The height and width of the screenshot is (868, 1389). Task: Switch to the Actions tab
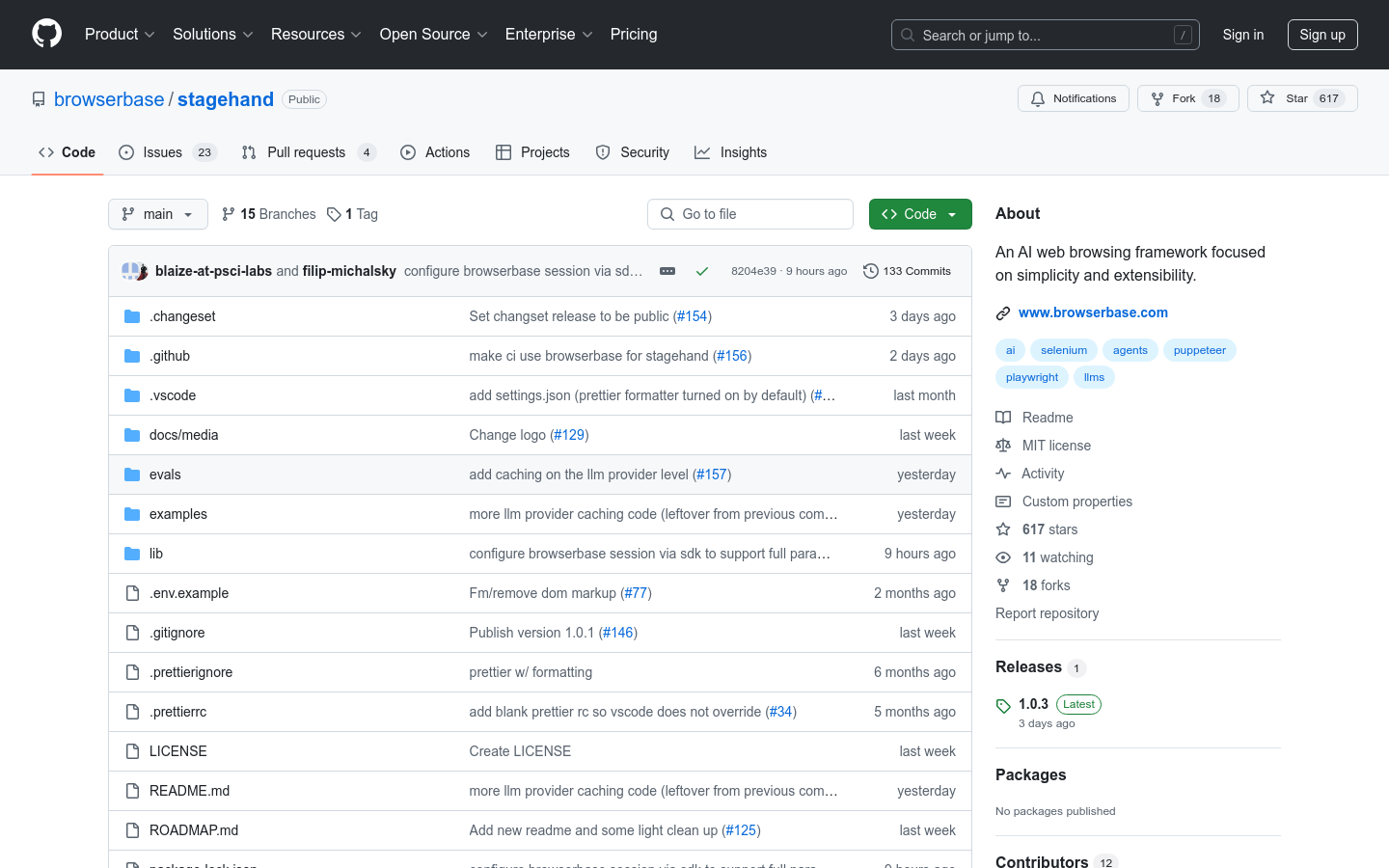tap(435, 152)
